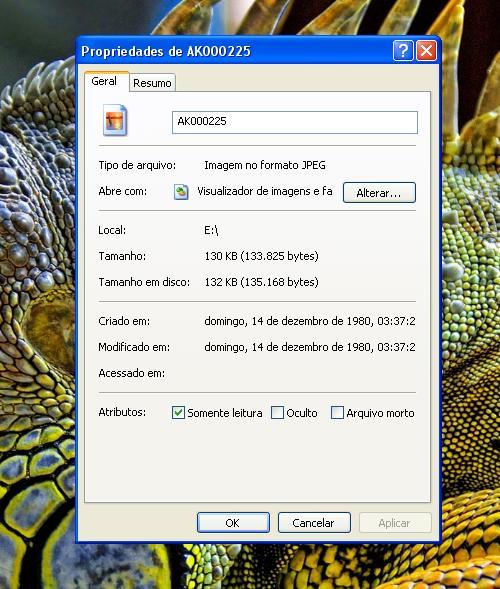
Task: Click the Imagem no formato JPEG text
Action: tap(265, 165)
